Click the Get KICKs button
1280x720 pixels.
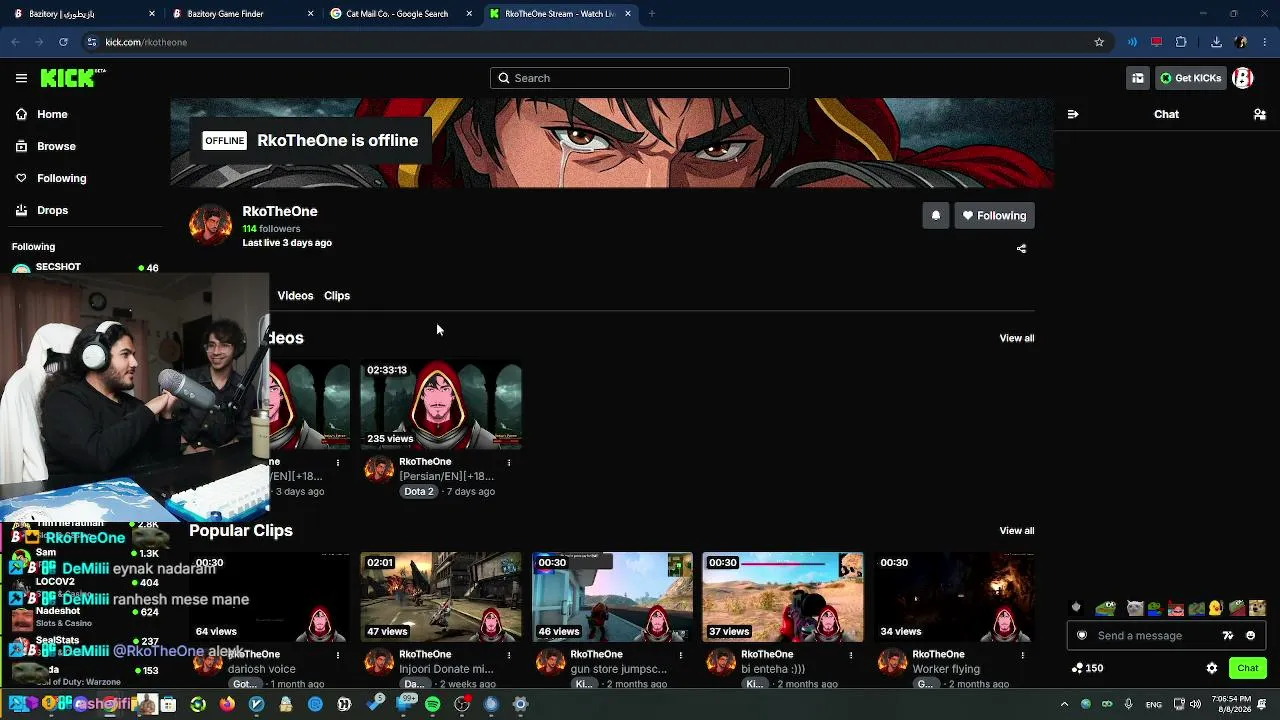click(x=1191, y=78)
